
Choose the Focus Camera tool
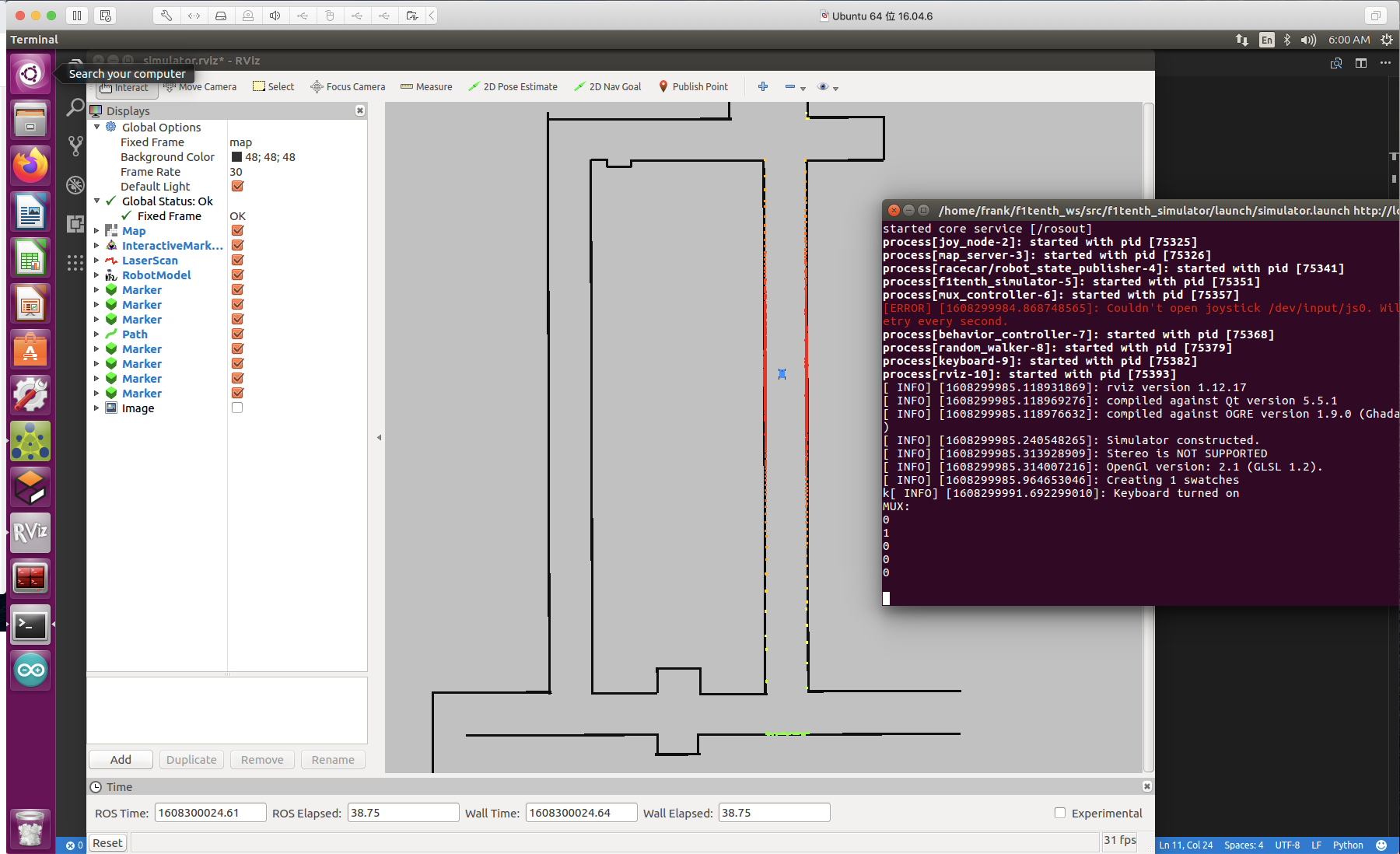(x=348, y=86)
